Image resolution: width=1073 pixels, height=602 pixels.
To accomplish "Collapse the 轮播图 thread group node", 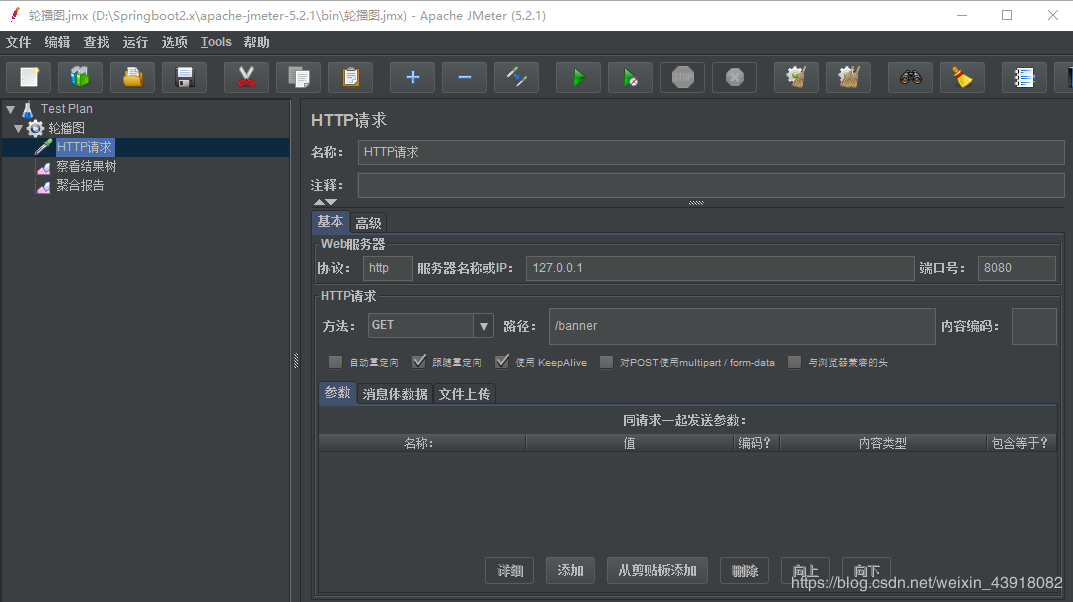I will click(x=19, y=129).
